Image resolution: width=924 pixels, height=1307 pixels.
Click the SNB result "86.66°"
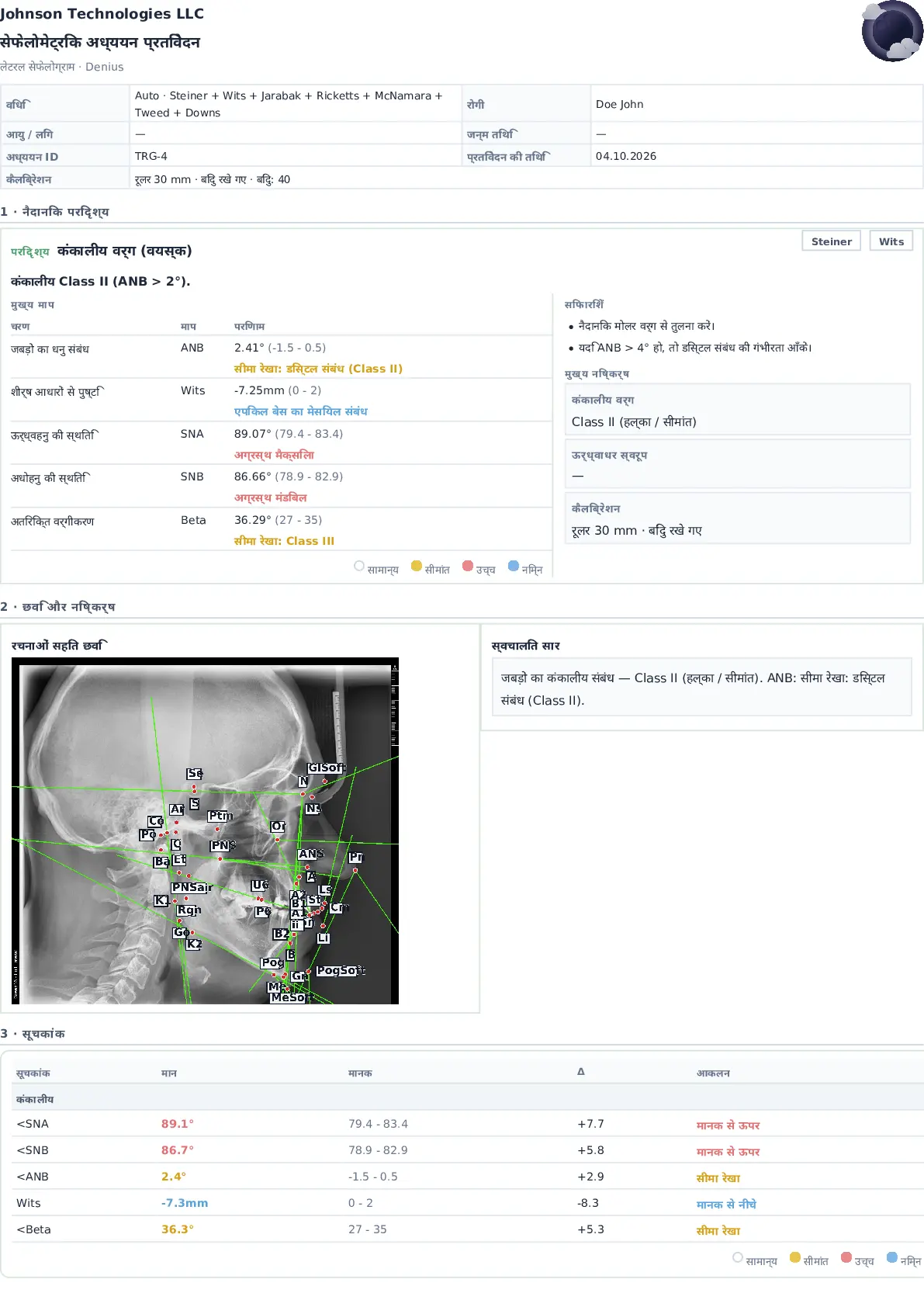click(x=253, y=477)
